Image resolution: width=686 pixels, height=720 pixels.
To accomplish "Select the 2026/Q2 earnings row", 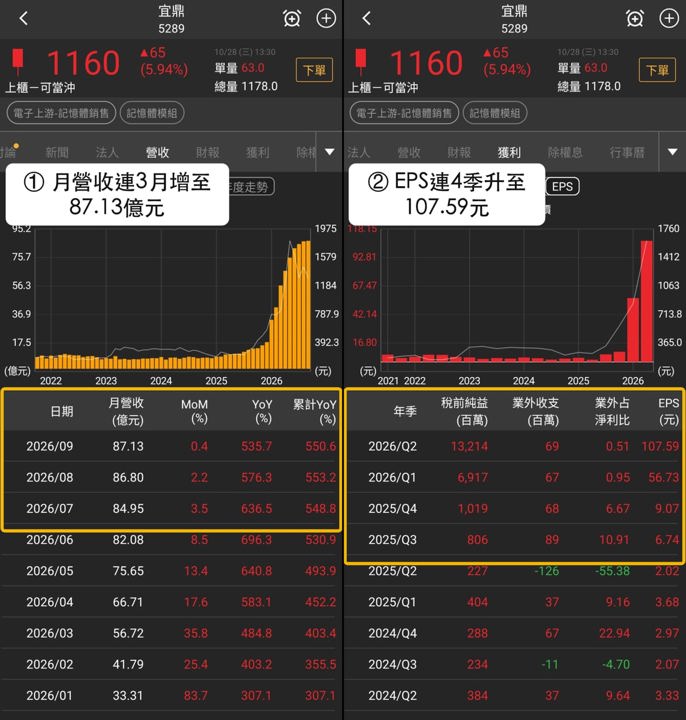I will pyautogui.click(x=514, y=446).
